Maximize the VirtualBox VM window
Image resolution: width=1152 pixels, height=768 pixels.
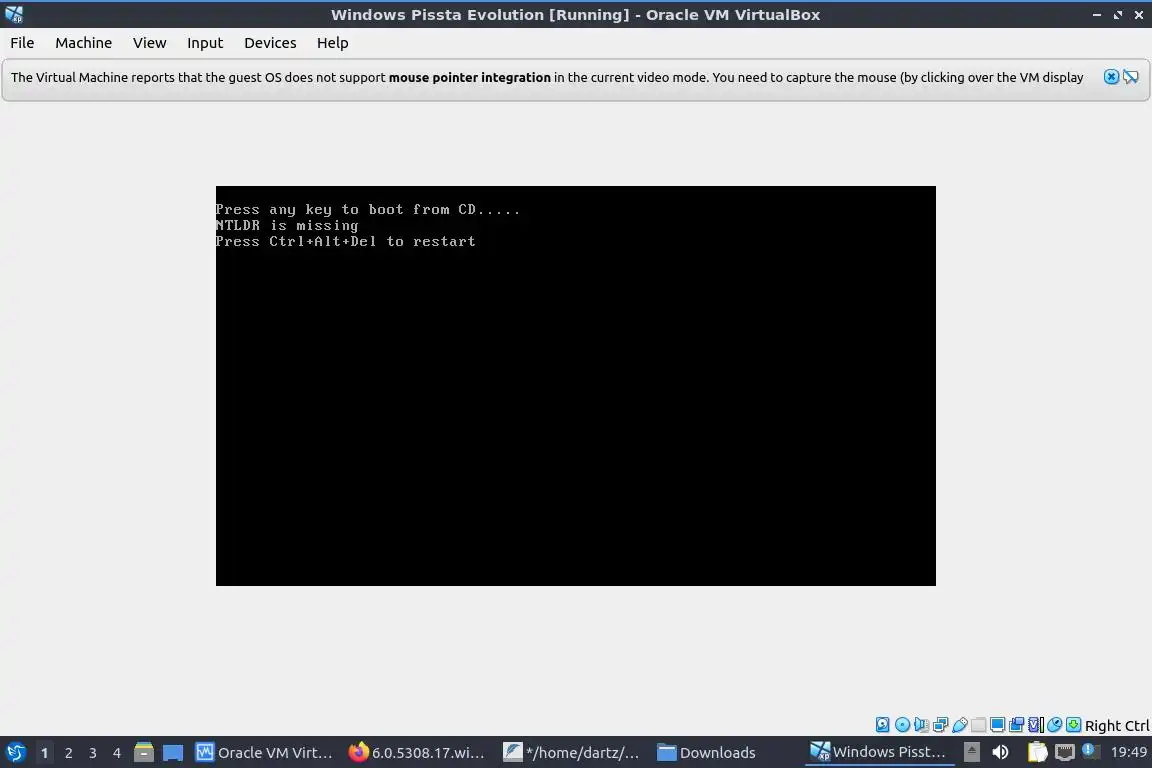click(1117, 15)
